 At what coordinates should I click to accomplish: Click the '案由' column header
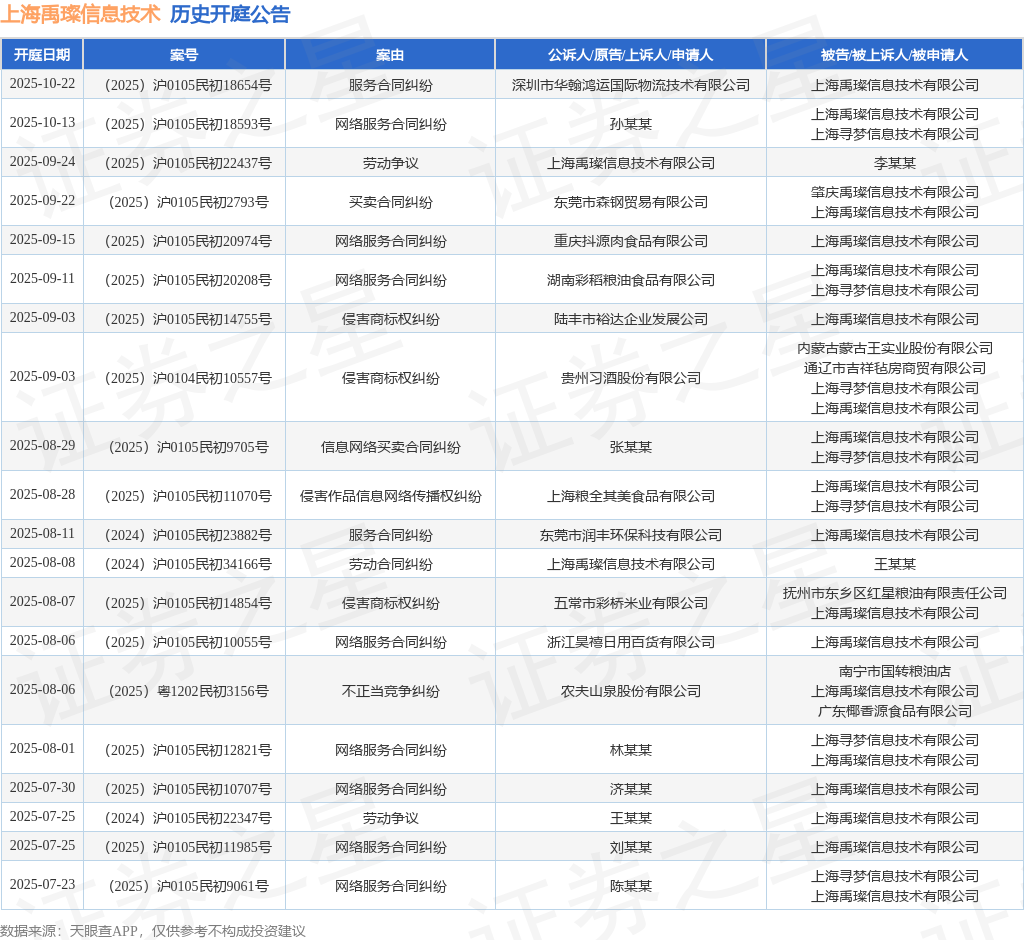[x=390, y=55]
